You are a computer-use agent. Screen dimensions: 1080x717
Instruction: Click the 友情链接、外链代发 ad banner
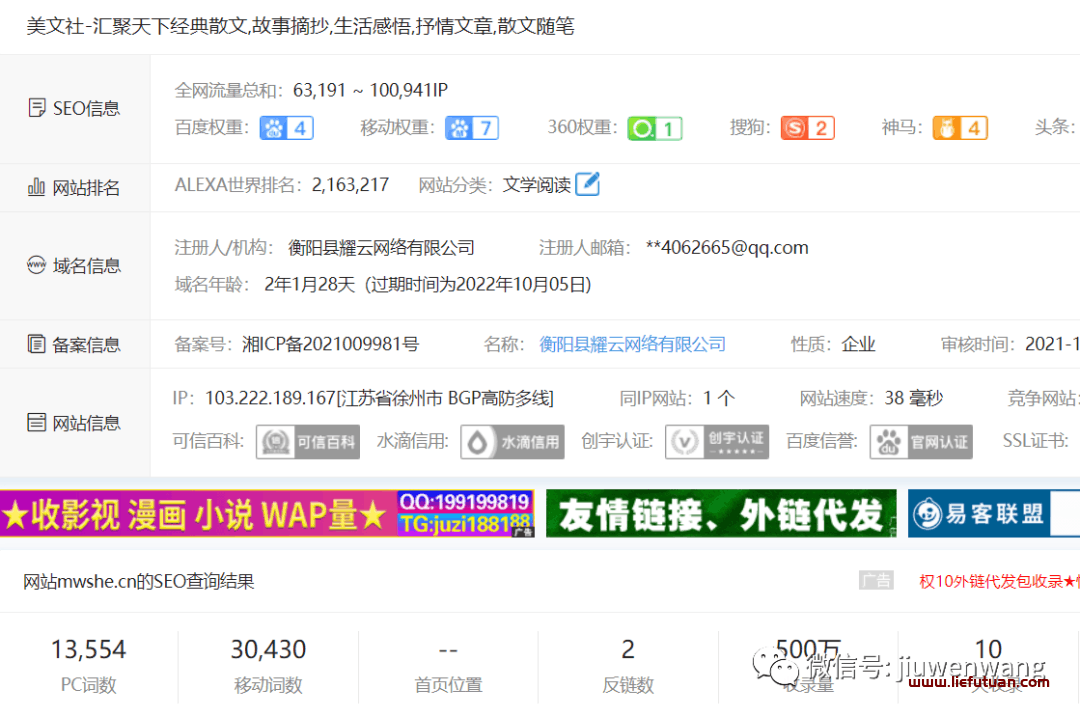[716, 513]
